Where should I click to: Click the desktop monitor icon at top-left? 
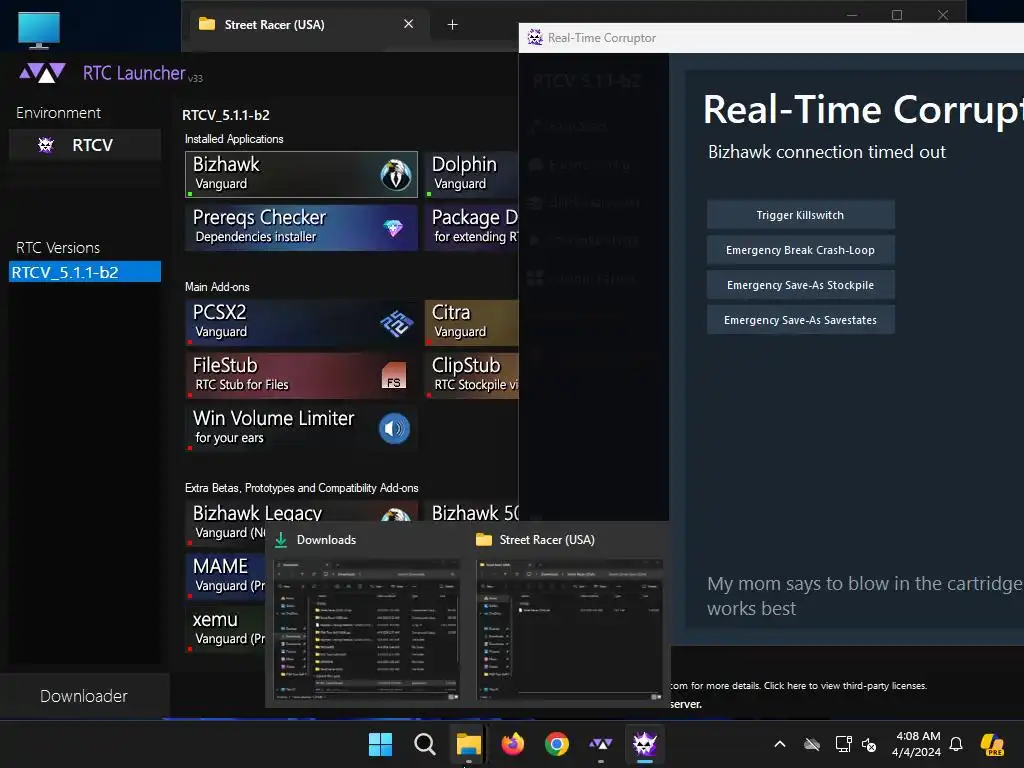point(39,30)
